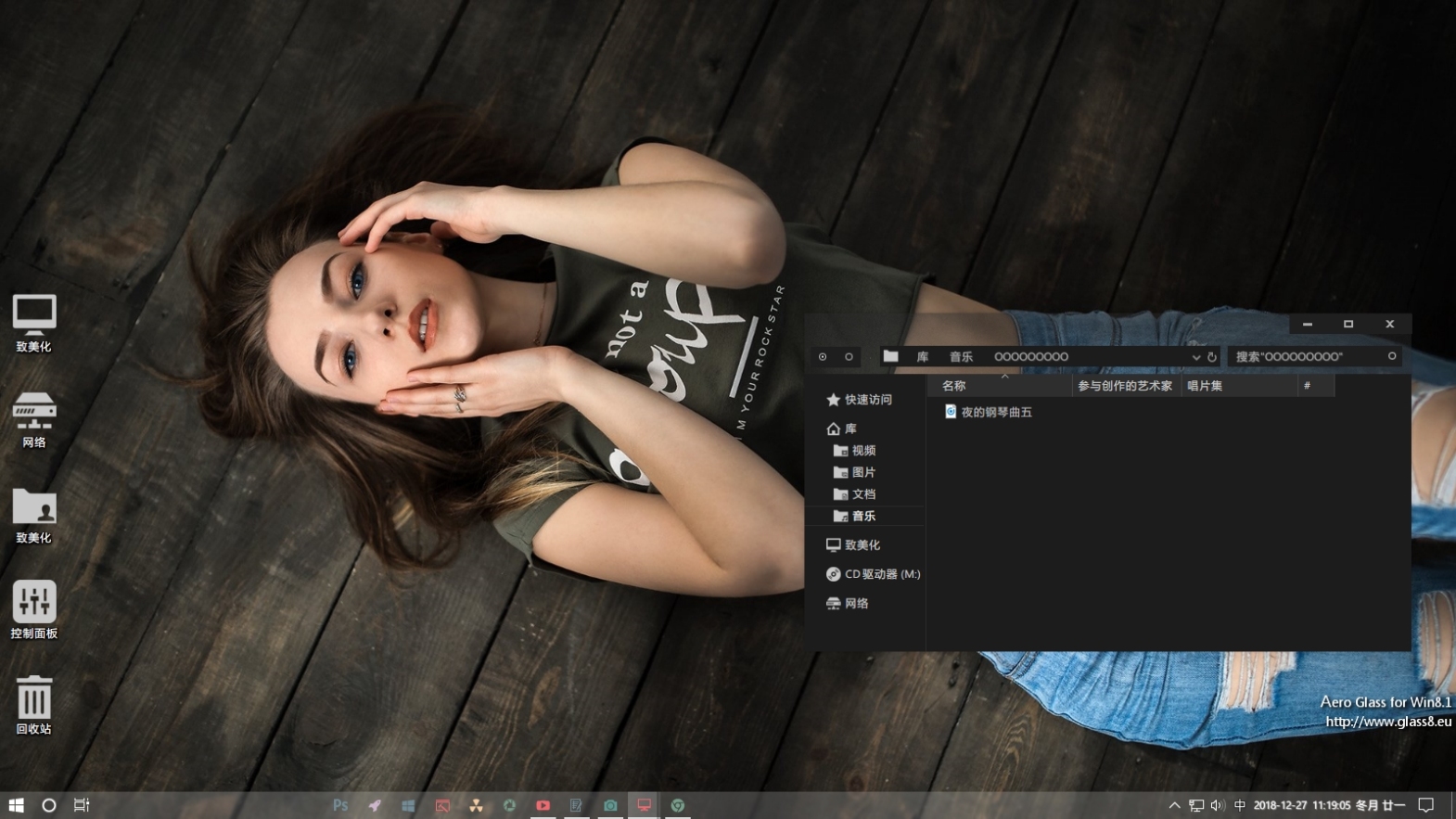This screenshot has height=819, width=1456.
Task: Sort by 唱片集 column header
Action: pos(1239,386)
